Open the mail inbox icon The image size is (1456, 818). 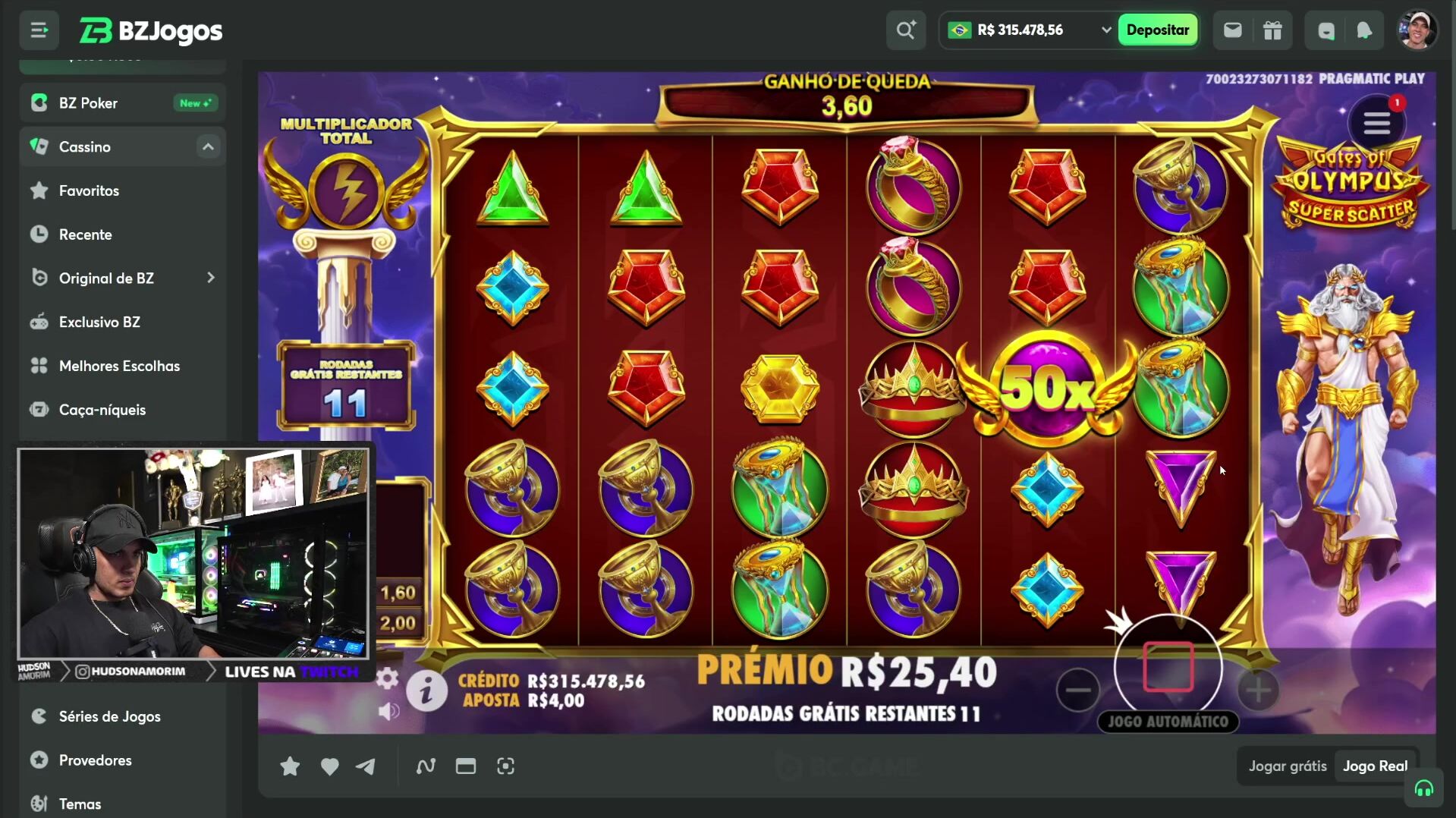(x=1232, y=30)
